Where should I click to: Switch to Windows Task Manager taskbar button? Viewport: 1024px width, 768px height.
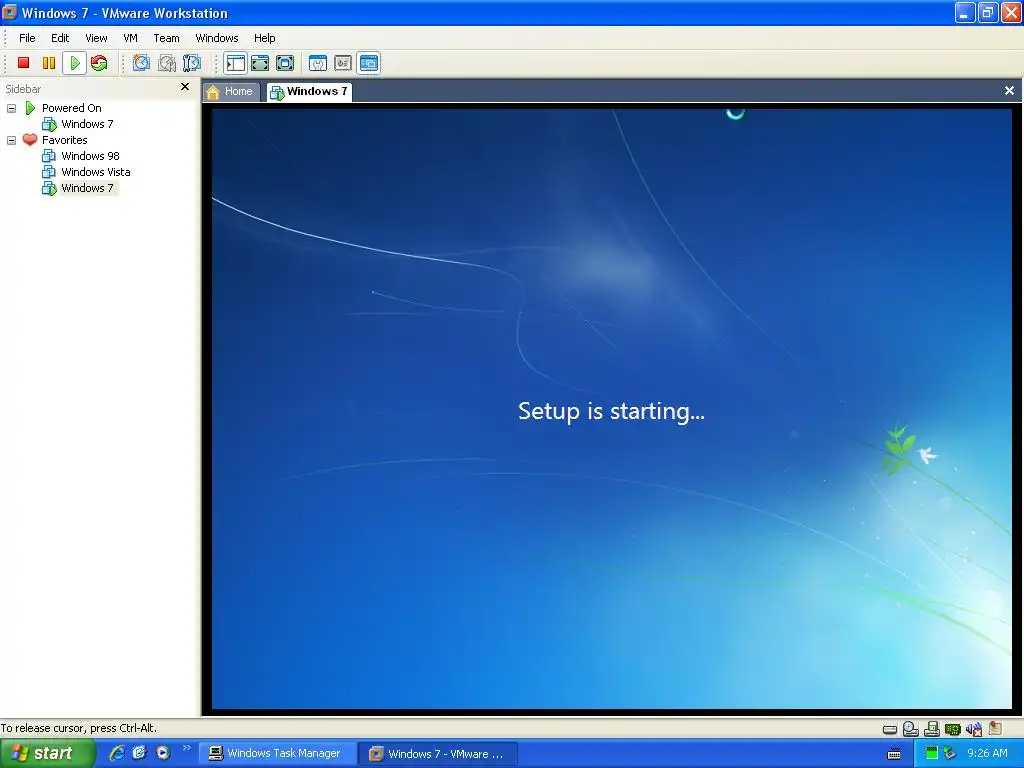pyautogui.click(x=278, y=754)
